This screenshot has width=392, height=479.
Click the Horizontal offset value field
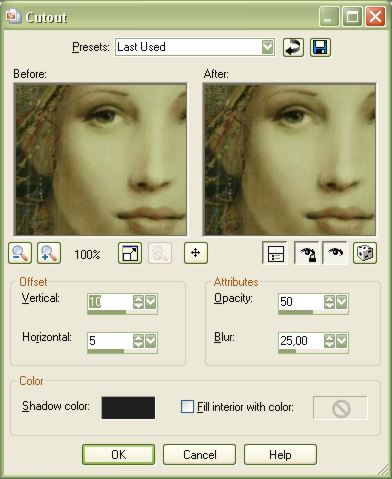[x=110, y=341]
